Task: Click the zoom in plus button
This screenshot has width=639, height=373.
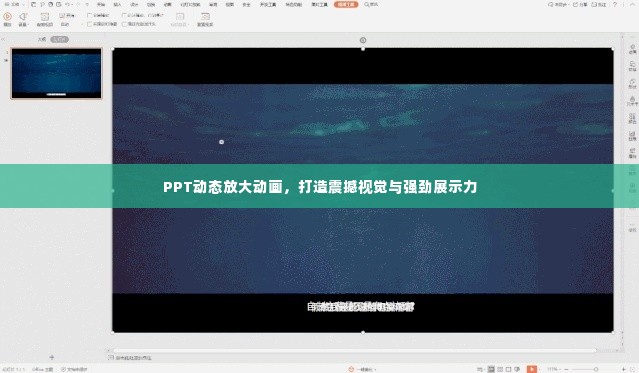Action: point(623,369)
